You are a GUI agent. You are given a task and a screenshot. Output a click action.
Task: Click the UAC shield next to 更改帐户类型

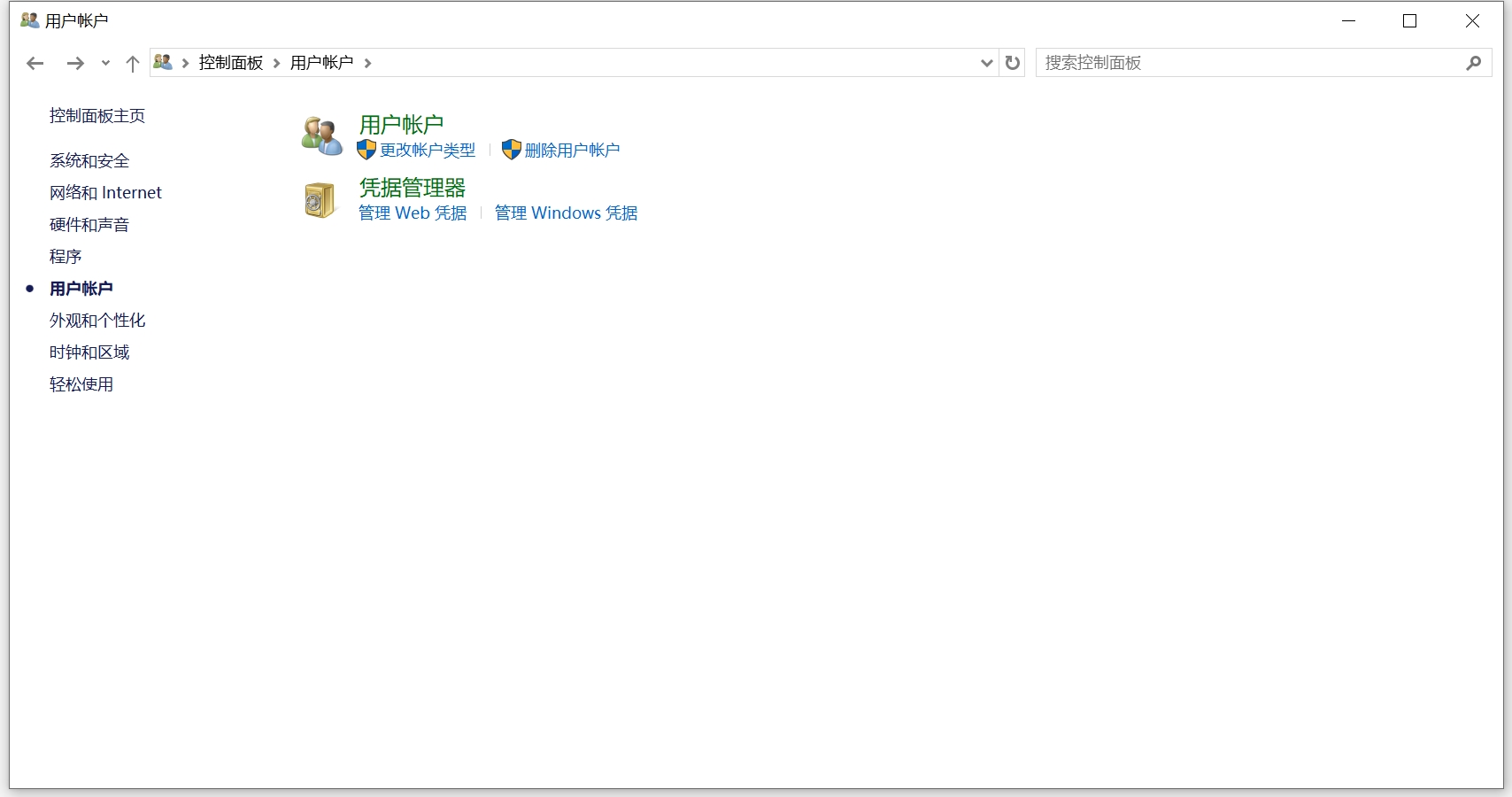pos(365,150)
